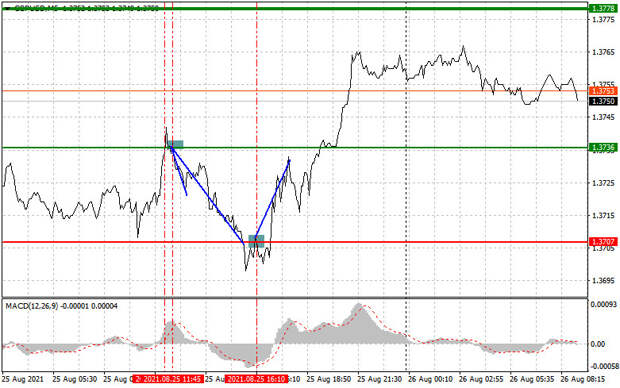
Task: Select the teal rectangle marker at 1.3707 level
Action: coord(256,241)
